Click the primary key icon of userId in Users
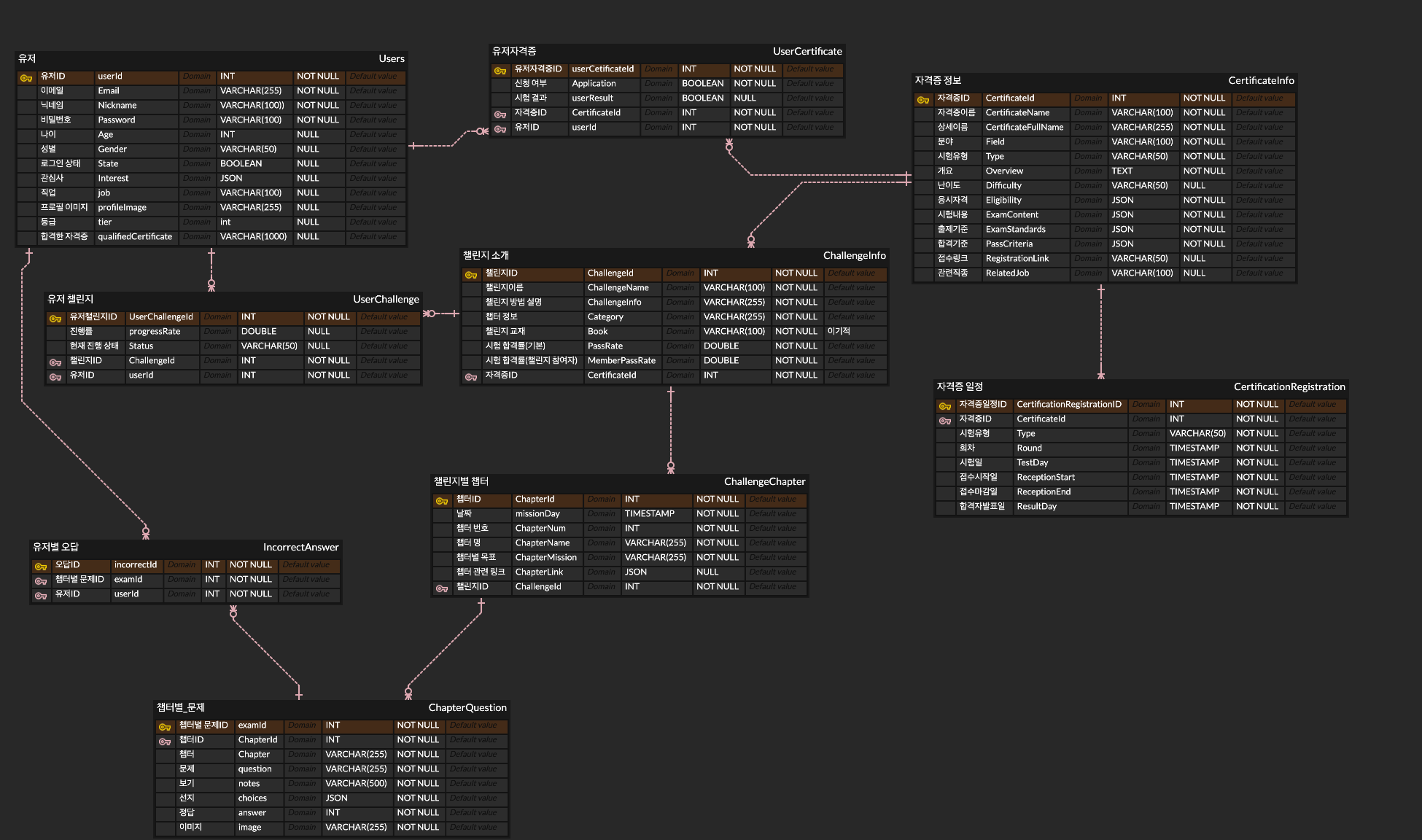 26,77
